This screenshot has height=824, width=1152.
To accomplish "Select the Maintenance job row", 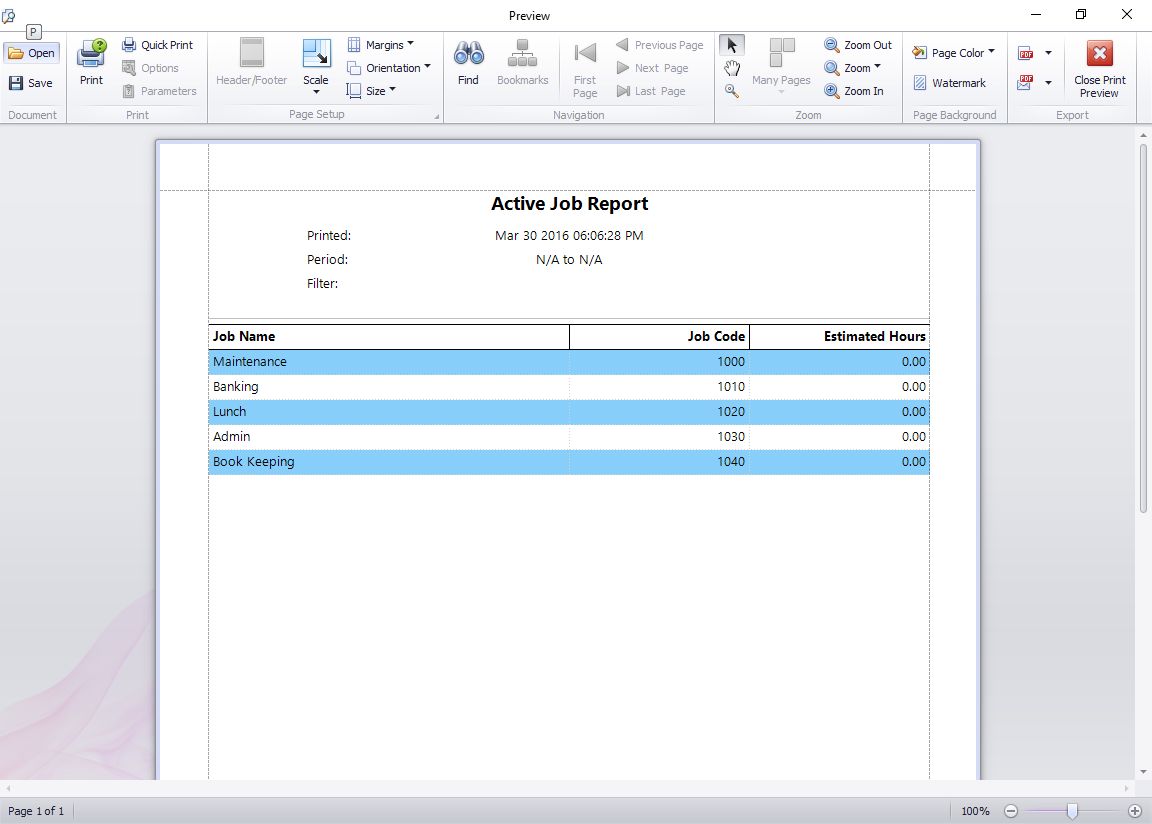I will click(569, 361).
